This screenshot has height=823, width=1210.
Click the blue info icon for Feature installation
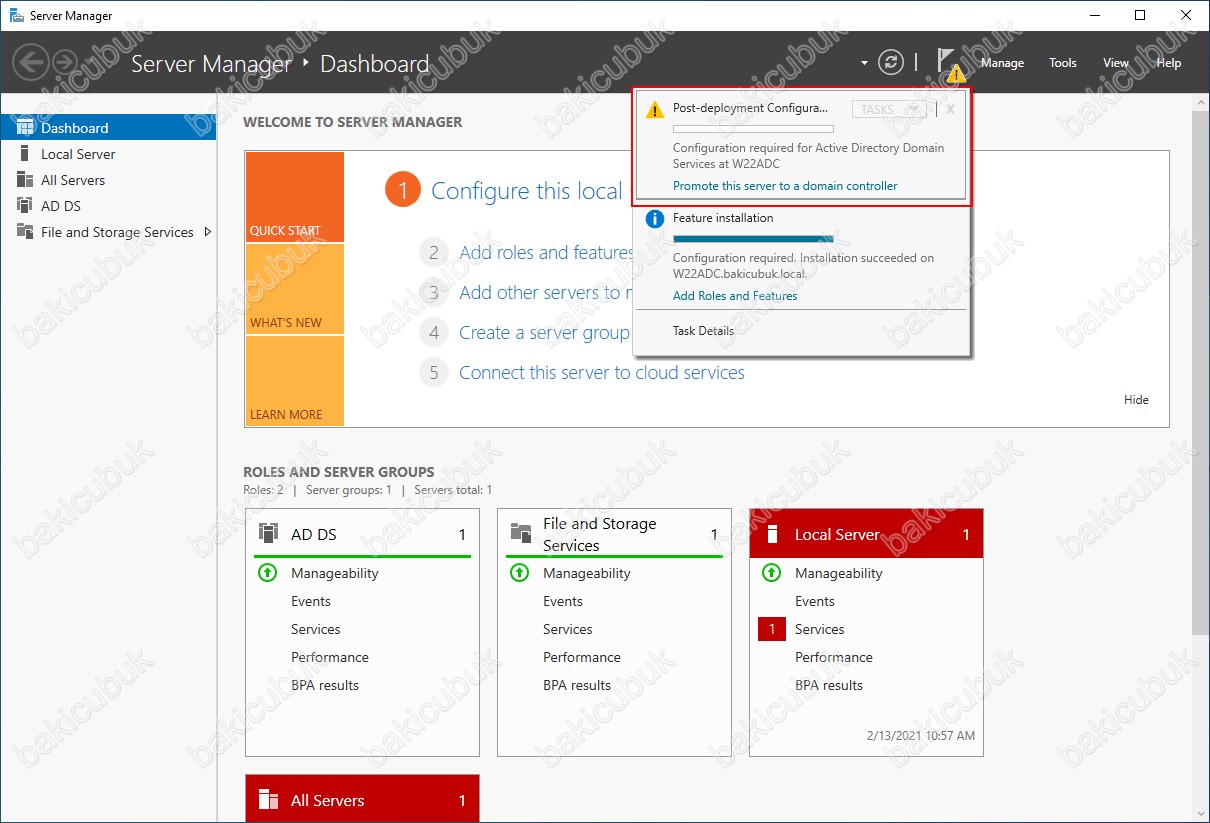click(655, 219)
